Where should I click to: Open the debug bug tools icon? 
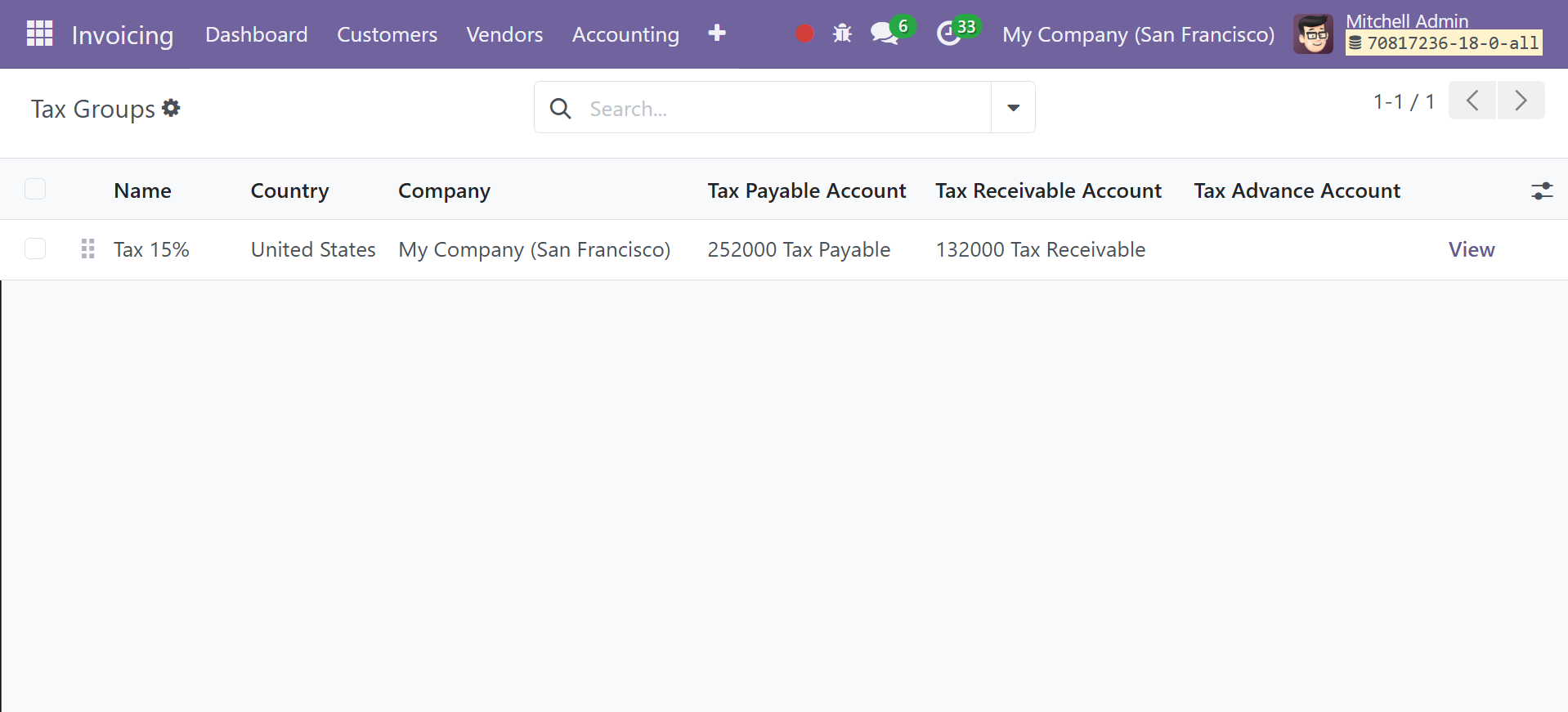(842, 34)
